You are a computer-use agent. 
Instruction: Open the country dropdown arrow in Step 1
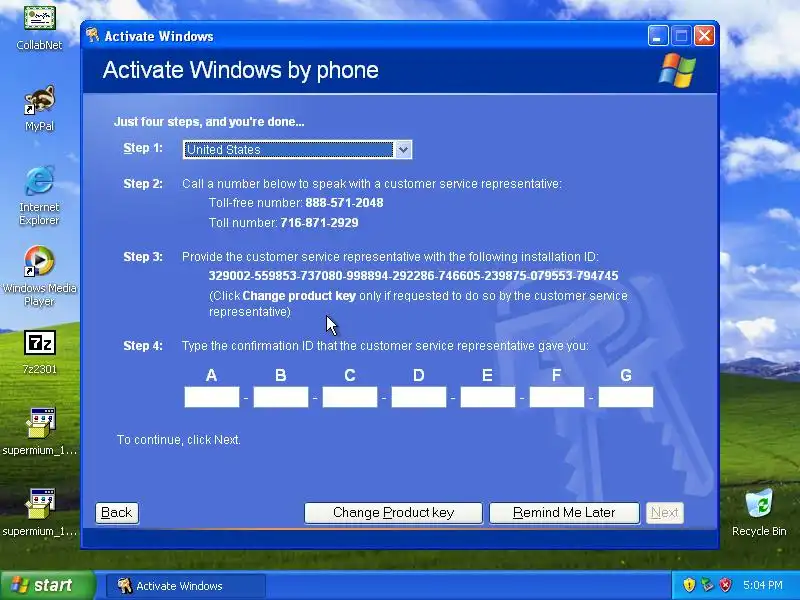coord(403,149)
